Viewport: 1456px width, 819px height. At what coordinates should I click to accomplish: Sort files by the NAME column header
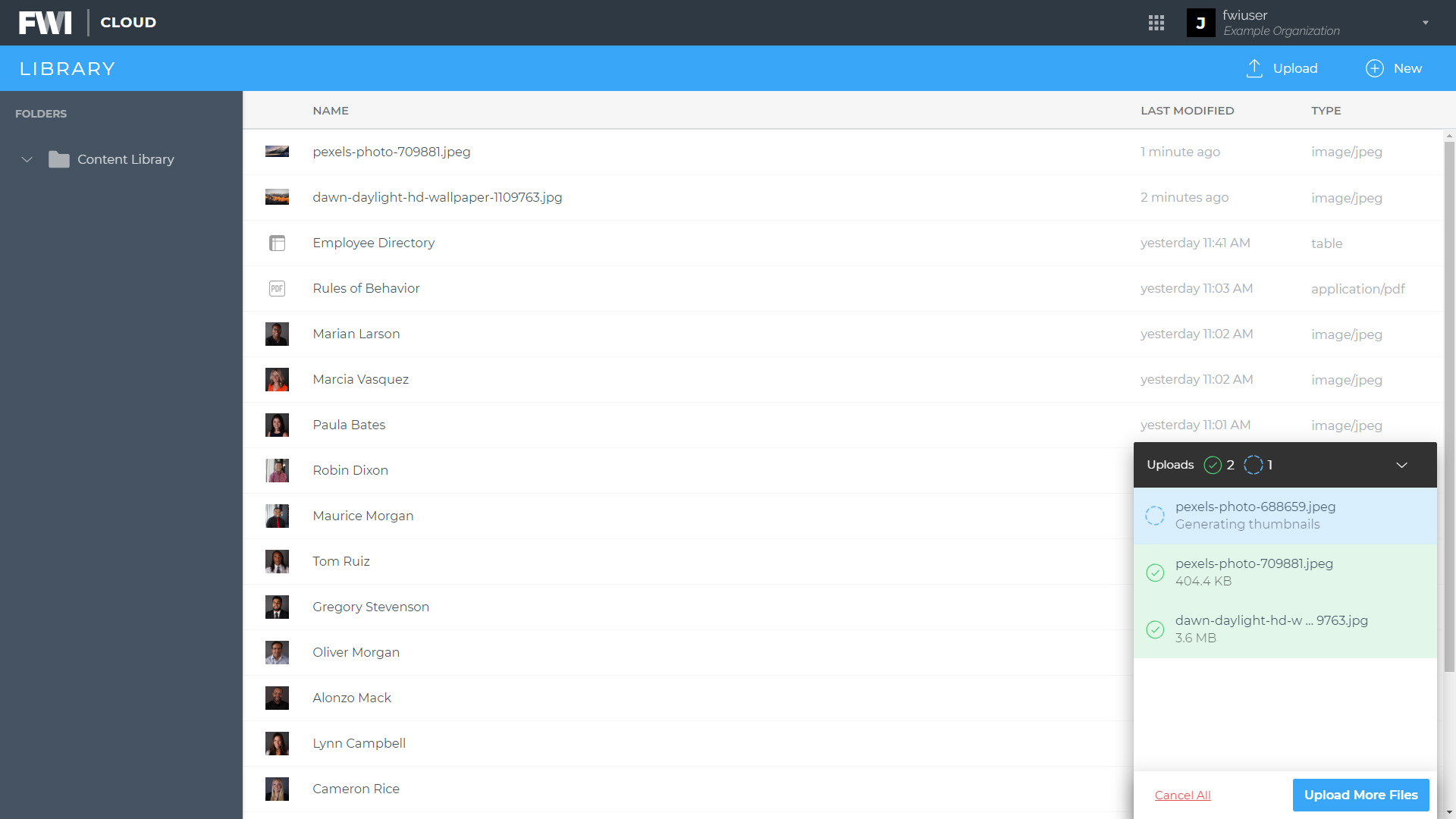pos(331,111)
